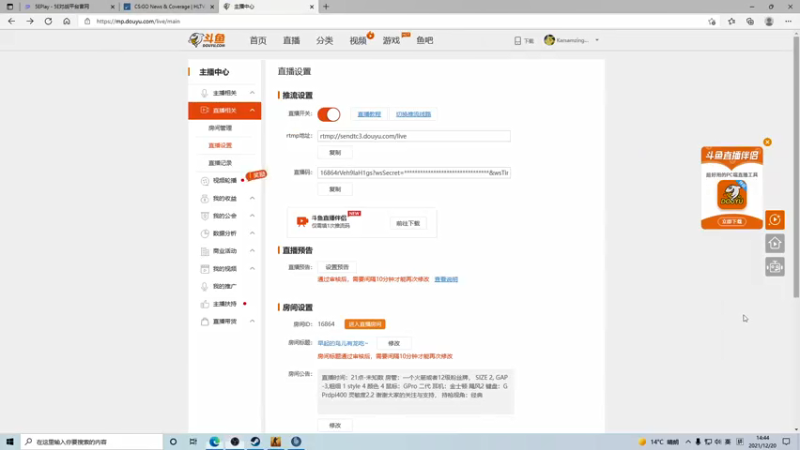The image size is (800, 450).
Task: Click the rtmp address field
Action: [x=414, y=136]
